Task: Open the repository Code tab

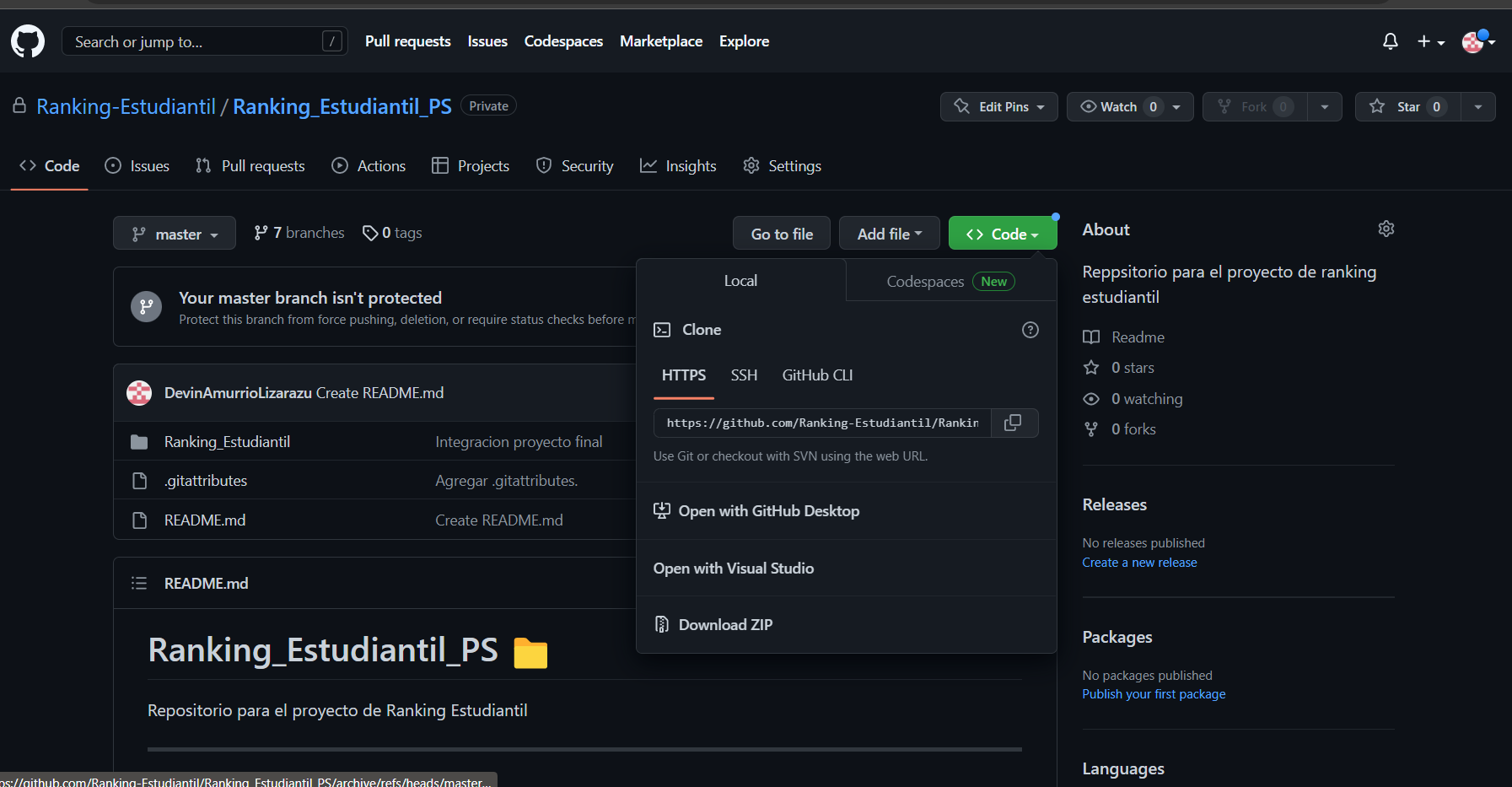Action: pos(50,166)
